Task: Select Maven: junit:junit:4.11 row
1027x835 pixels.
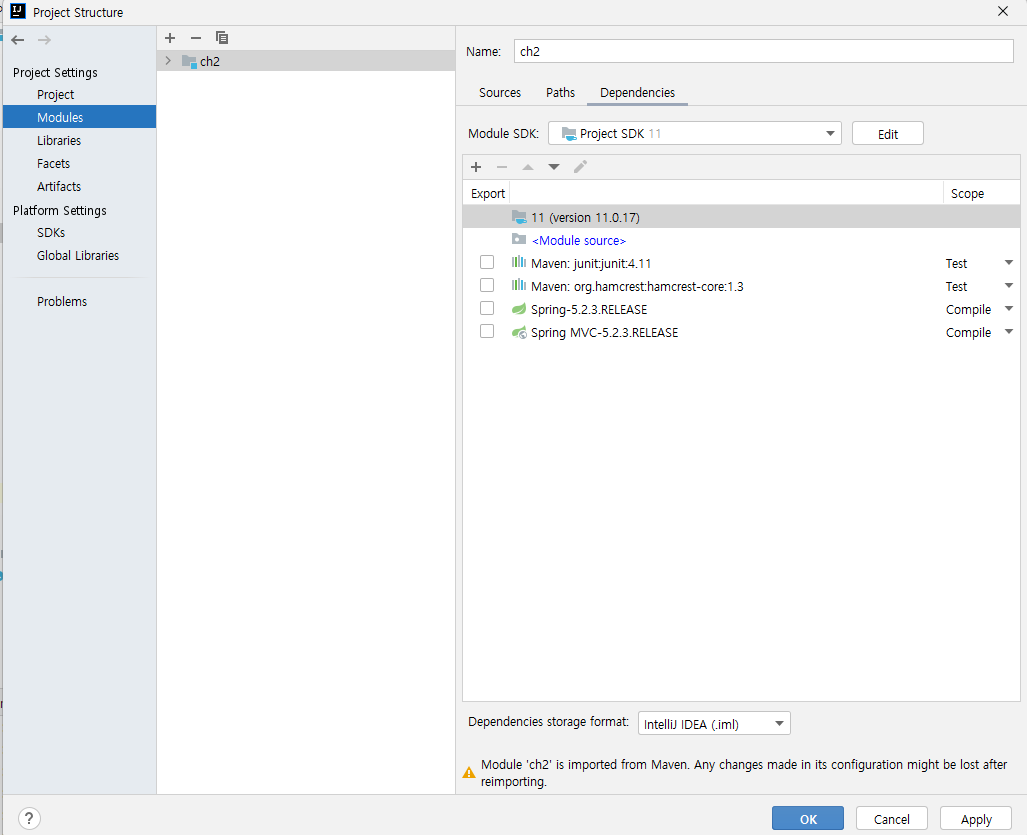Action: (741, 263)
